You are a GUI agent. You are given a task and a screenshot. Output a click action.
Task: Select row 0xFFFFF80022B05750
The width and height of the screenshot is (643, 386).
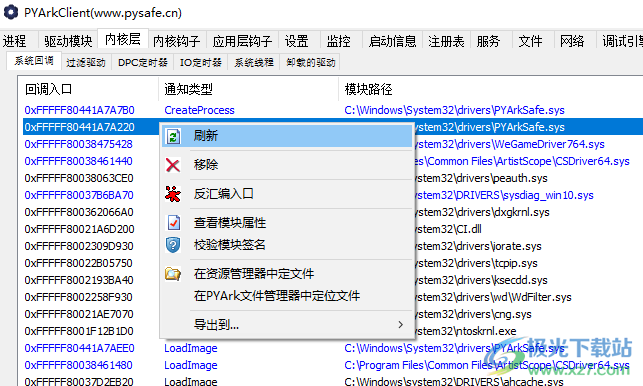pos(78,263)
